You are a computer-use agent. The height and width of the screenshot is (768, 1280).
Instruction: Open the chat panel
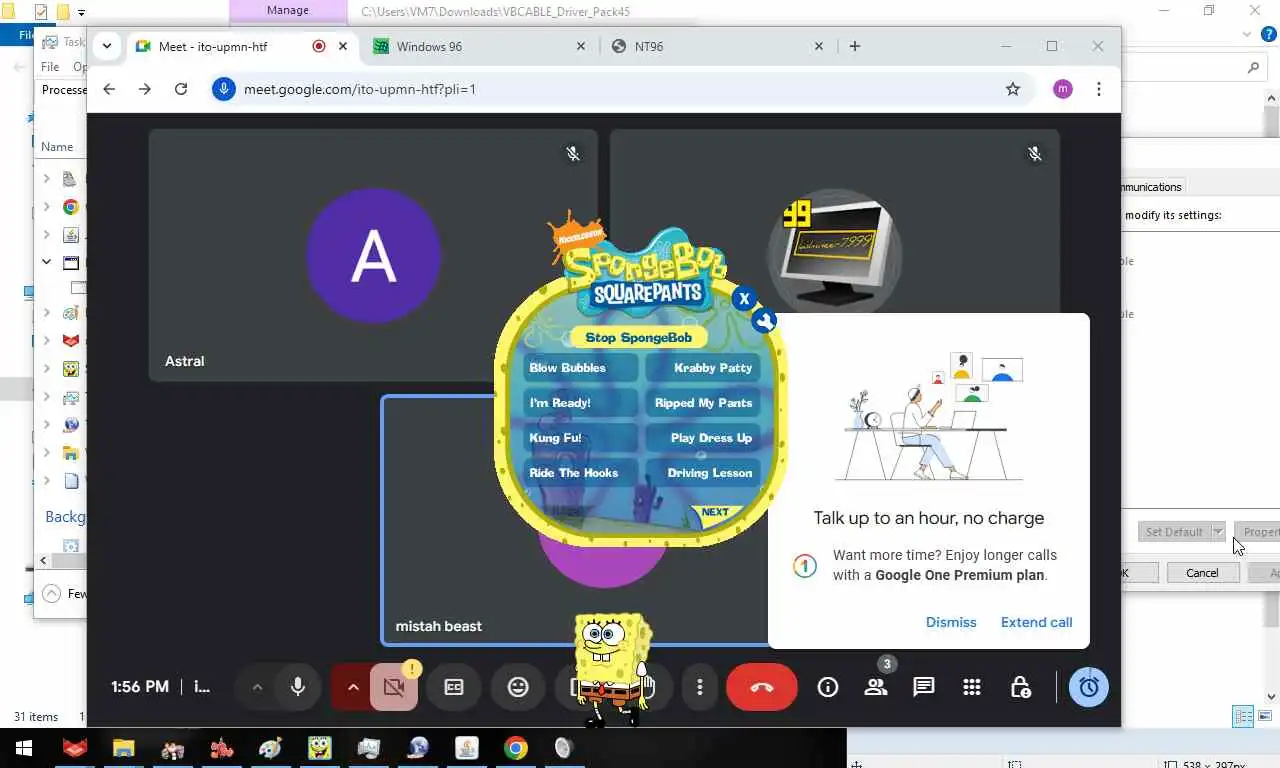924,687
